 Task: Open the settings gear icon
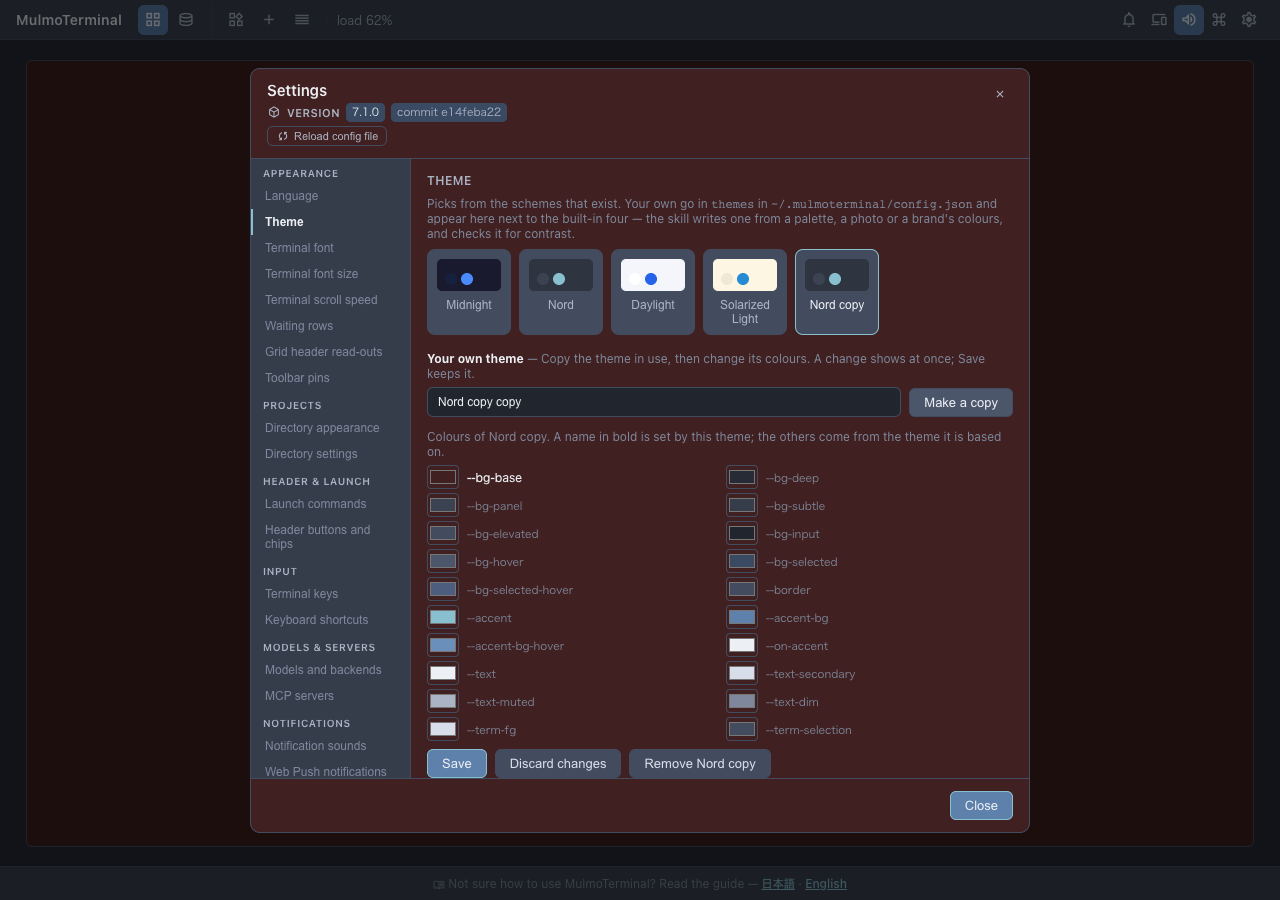pyautogui.click(x=1249, y=20)
